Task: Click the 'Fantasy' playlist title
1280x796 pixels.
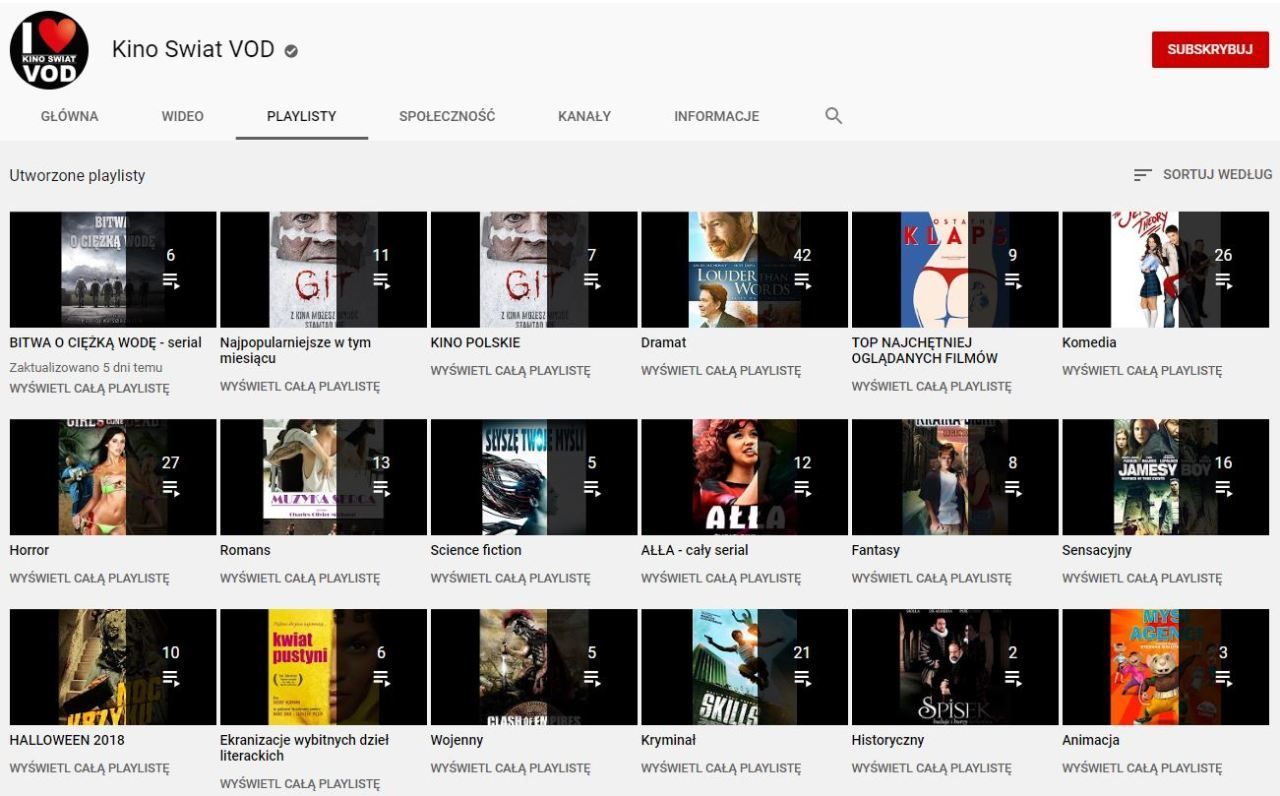Action: pyautogui.click(x=876, y=550)
